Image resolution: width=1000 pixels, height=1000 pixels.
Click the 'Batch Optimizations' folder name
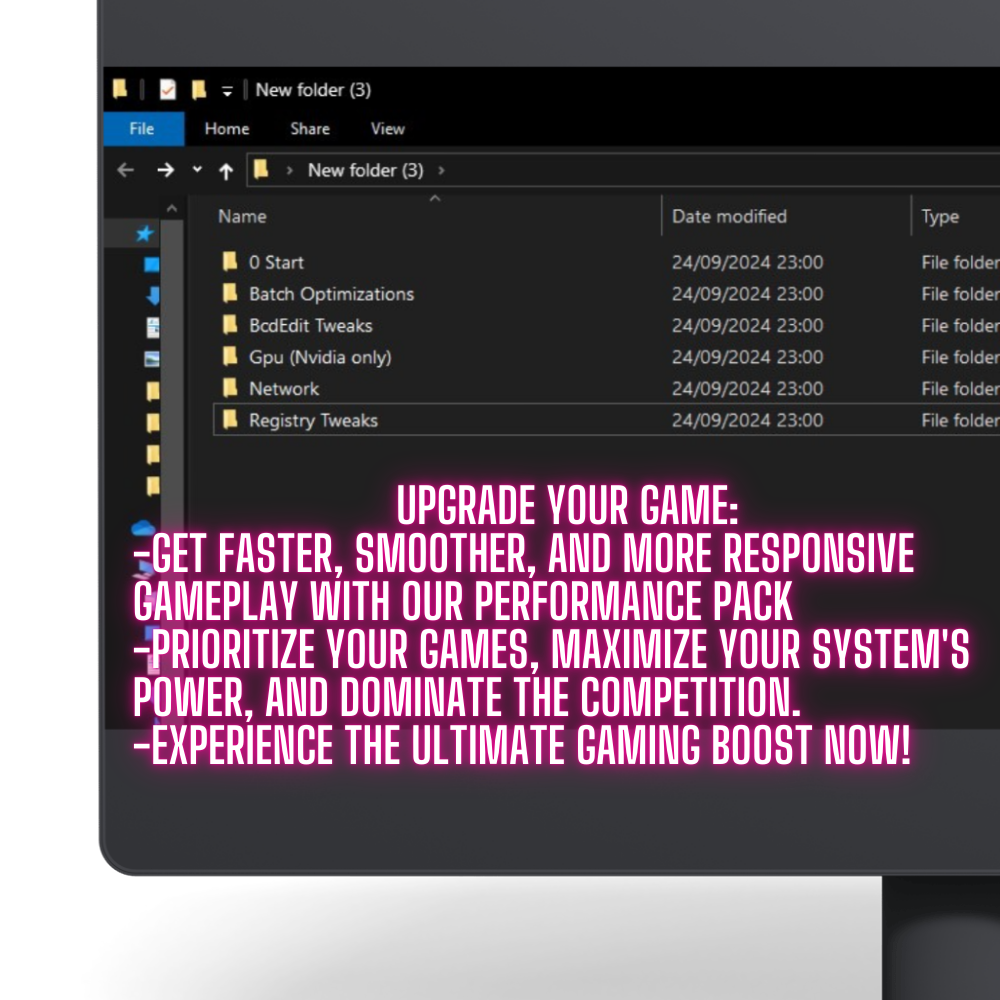click(x=332, y=294)
